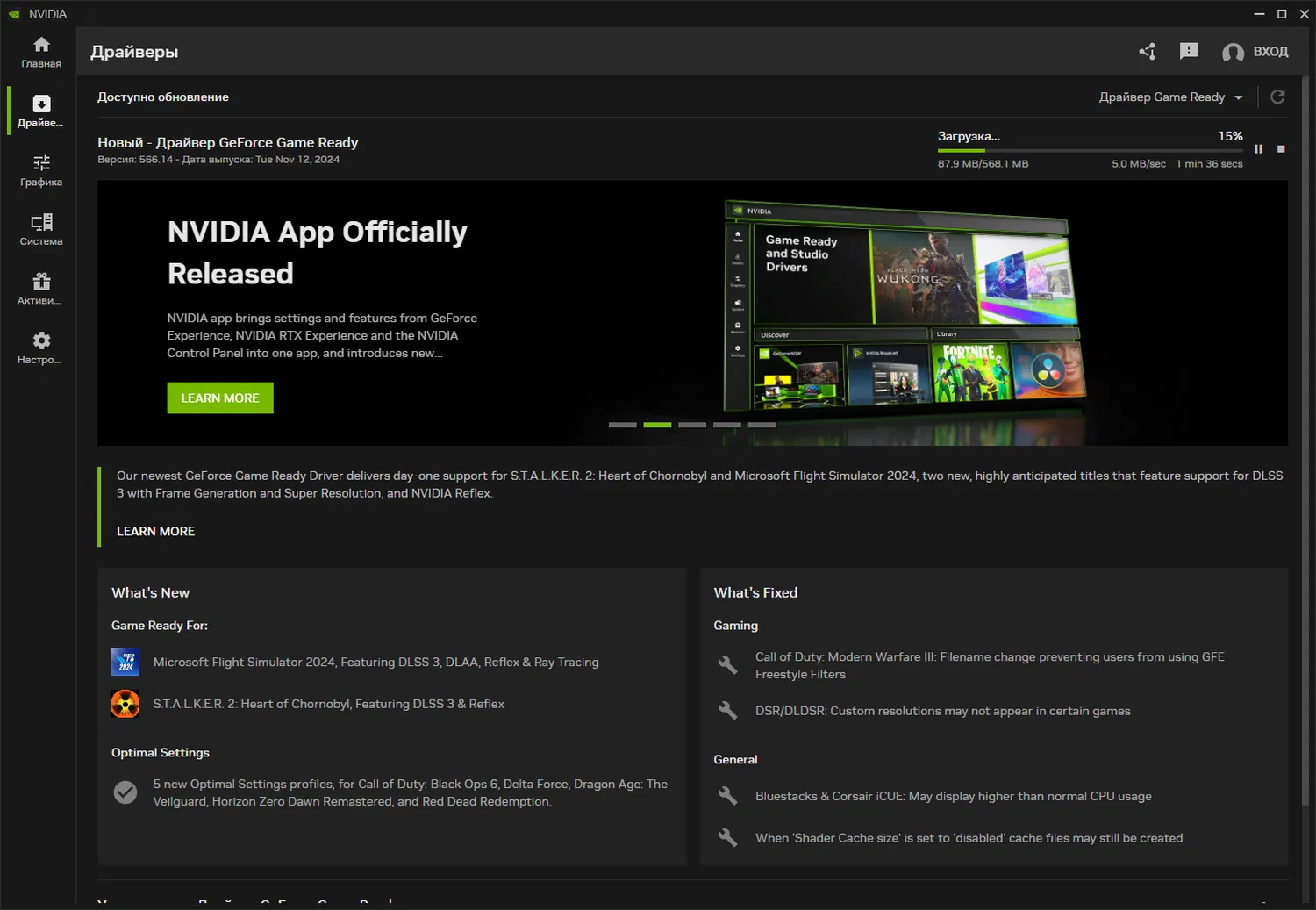Click the wrench icon beside Bluestacks & Corsair iCUE
Screen dimensions: 1316x910
coord(727,796)
